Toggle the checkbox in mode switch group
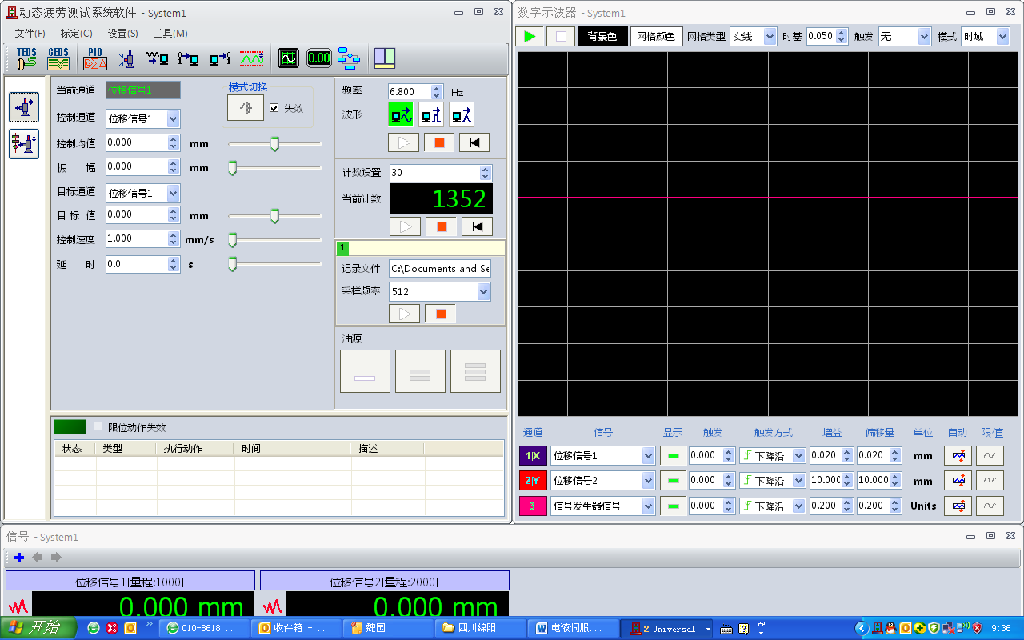 [x=274, y=108]
